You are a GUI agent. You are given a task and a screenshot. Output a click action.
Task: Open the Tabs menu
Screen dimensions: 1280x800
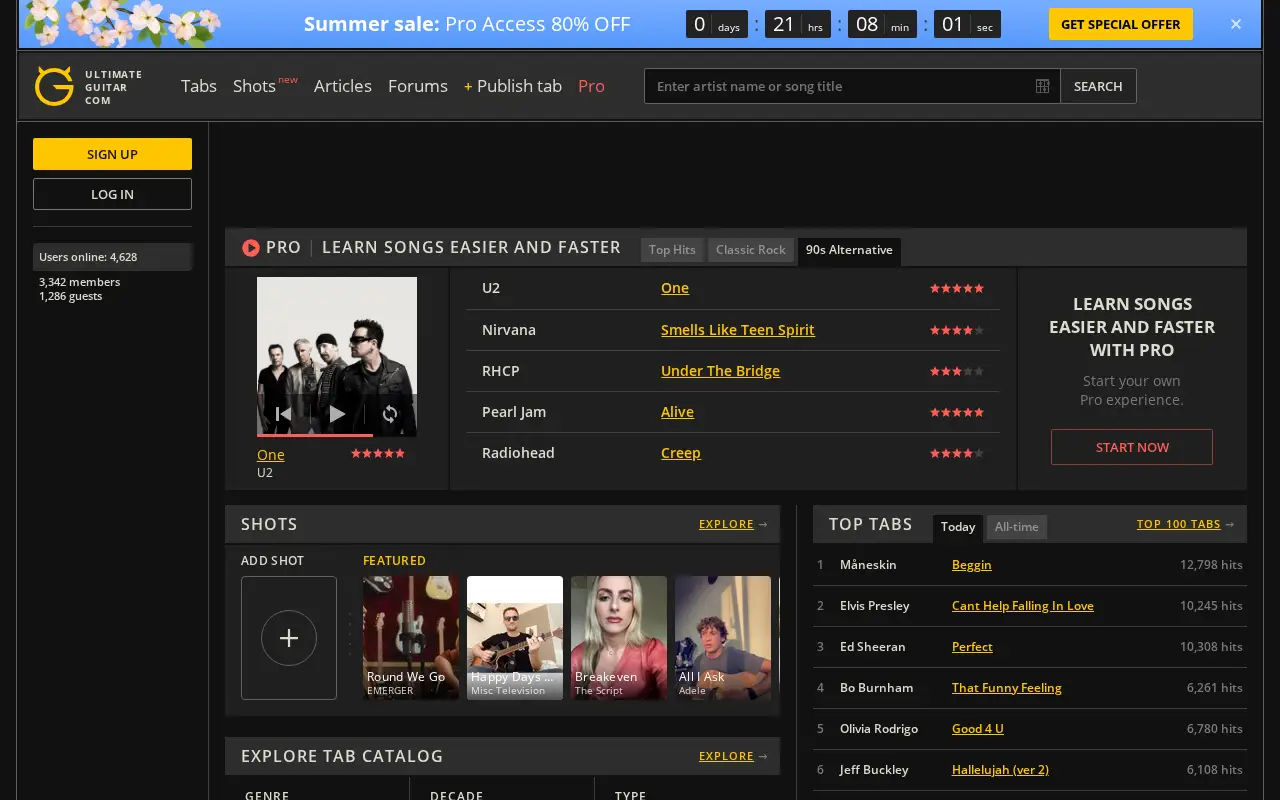click(x=199, y=86)
